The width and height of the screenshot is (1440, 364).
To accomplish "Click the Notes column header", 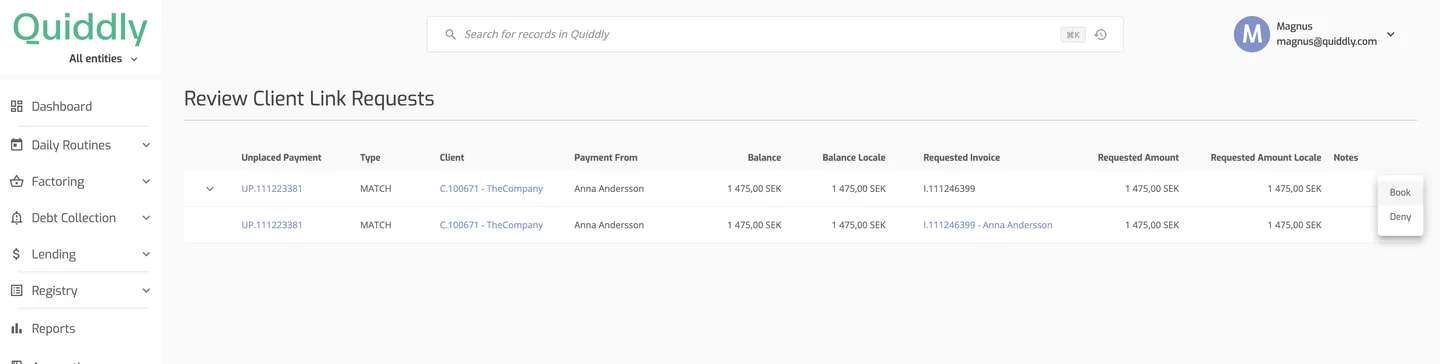I will point(1346,158).
